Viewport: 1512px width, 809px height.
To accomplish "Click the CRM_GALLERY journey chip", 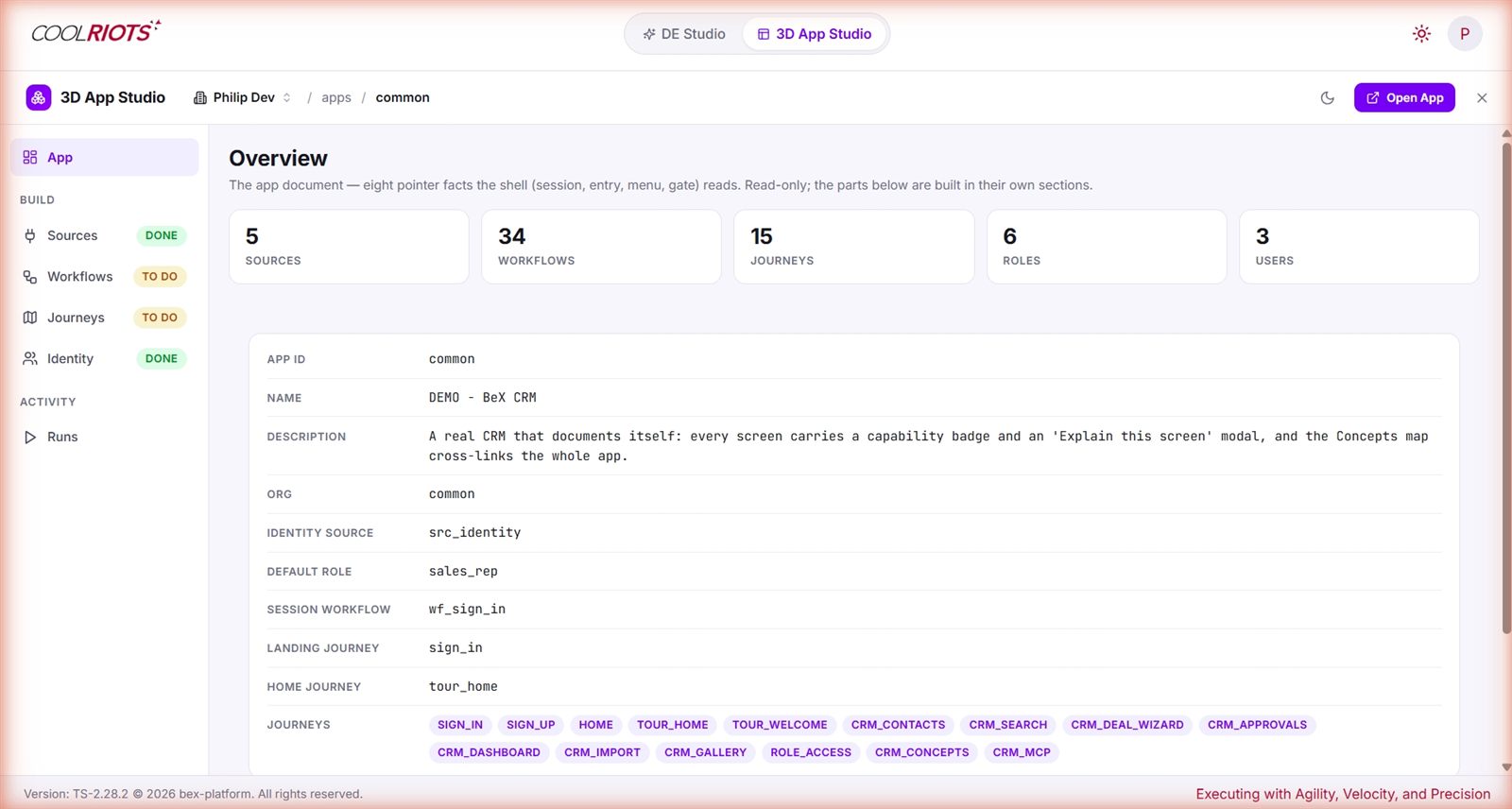I will coord(706,752).
